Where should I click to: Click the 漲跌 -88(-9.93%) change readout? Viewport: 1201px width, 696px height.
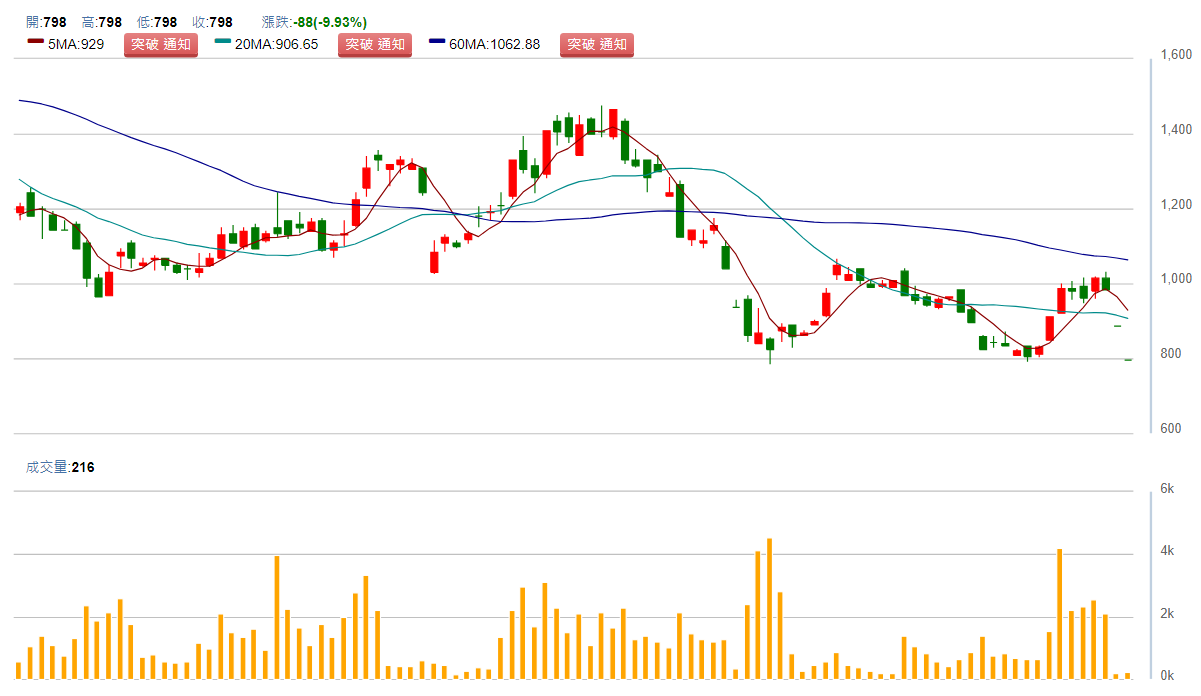tap(313, 22)
